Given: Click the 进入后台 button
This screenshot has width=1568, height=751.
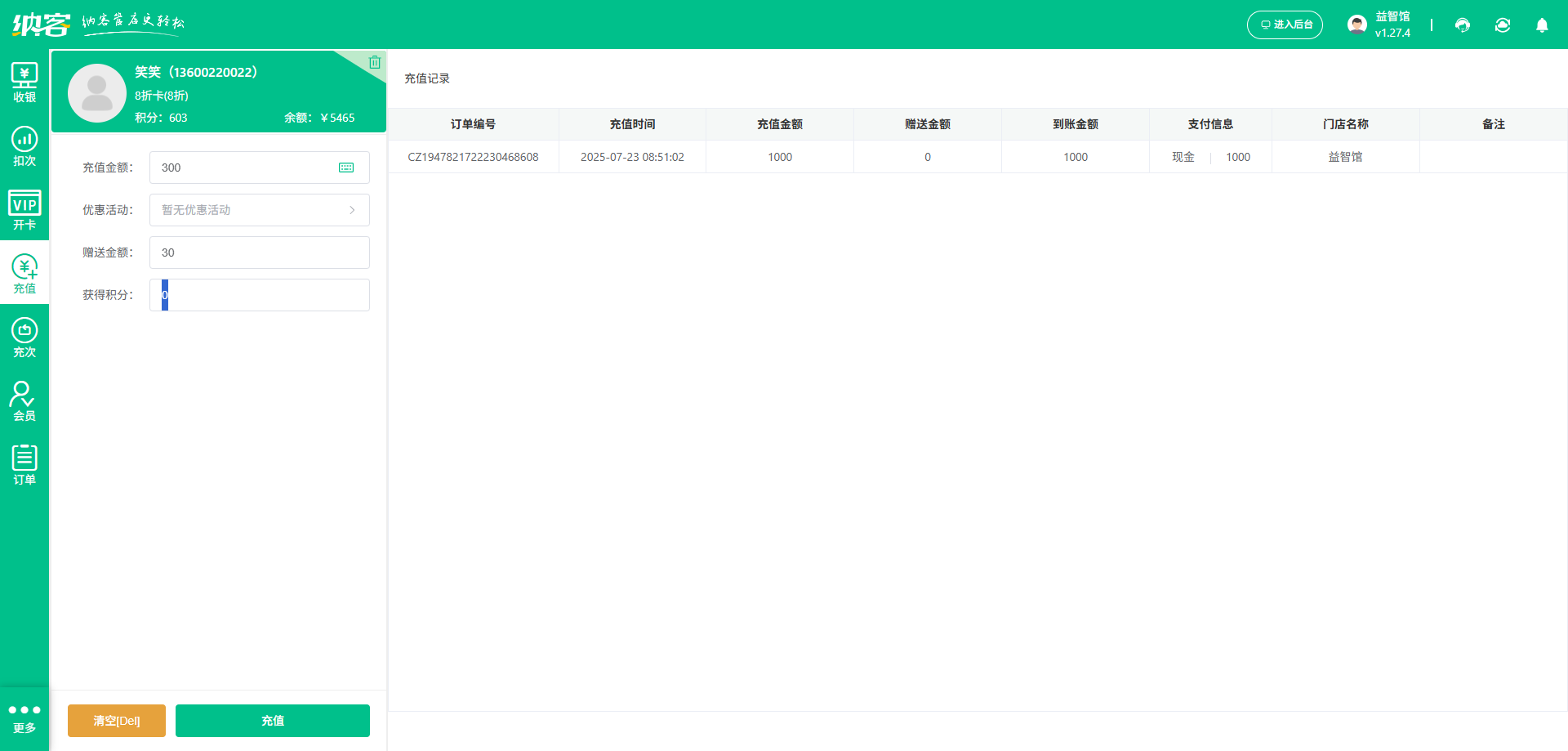Looking at the screenshot, I should click(1285, 25).
